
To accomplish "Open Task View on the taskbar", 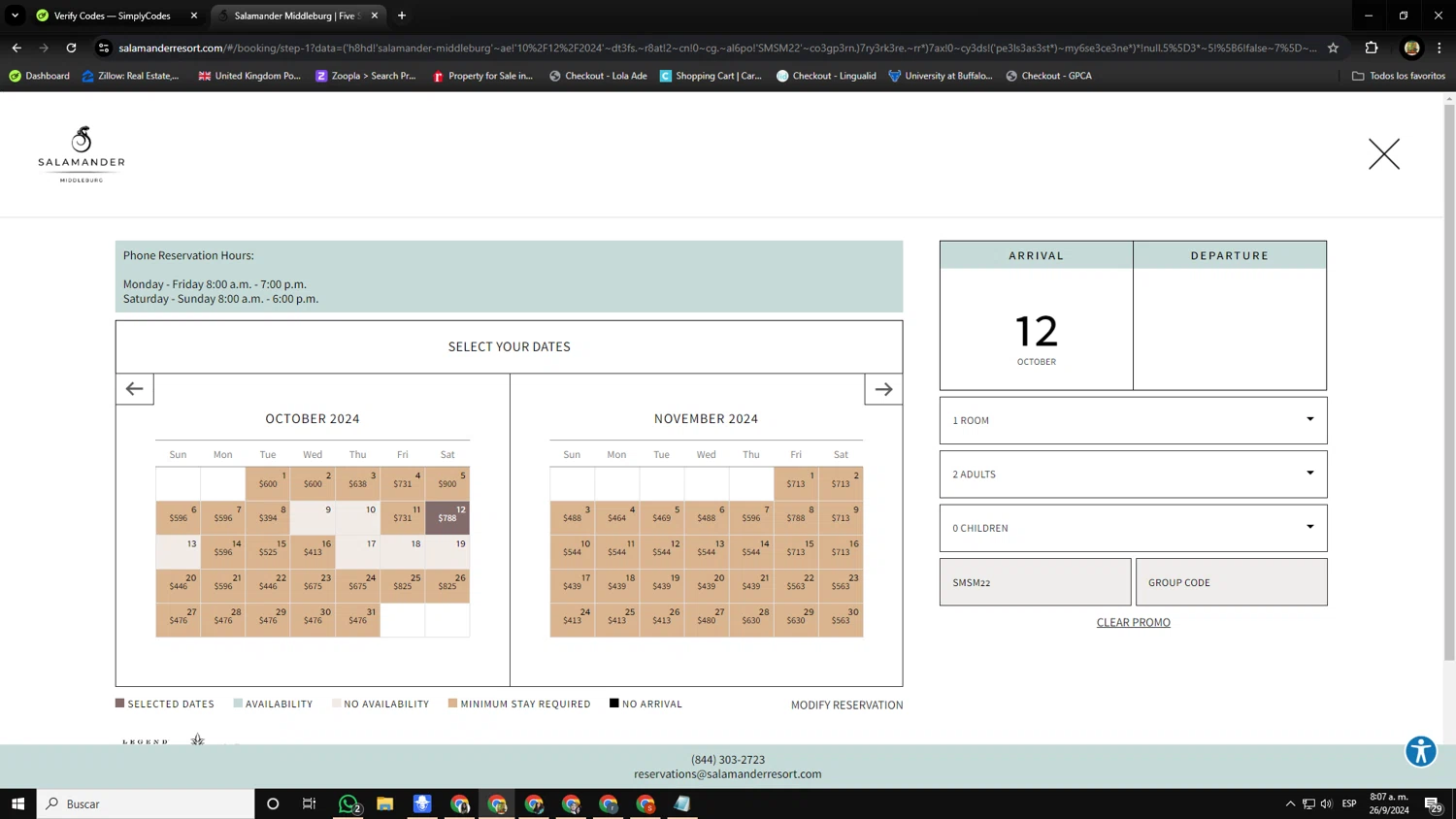I will 310,803.
